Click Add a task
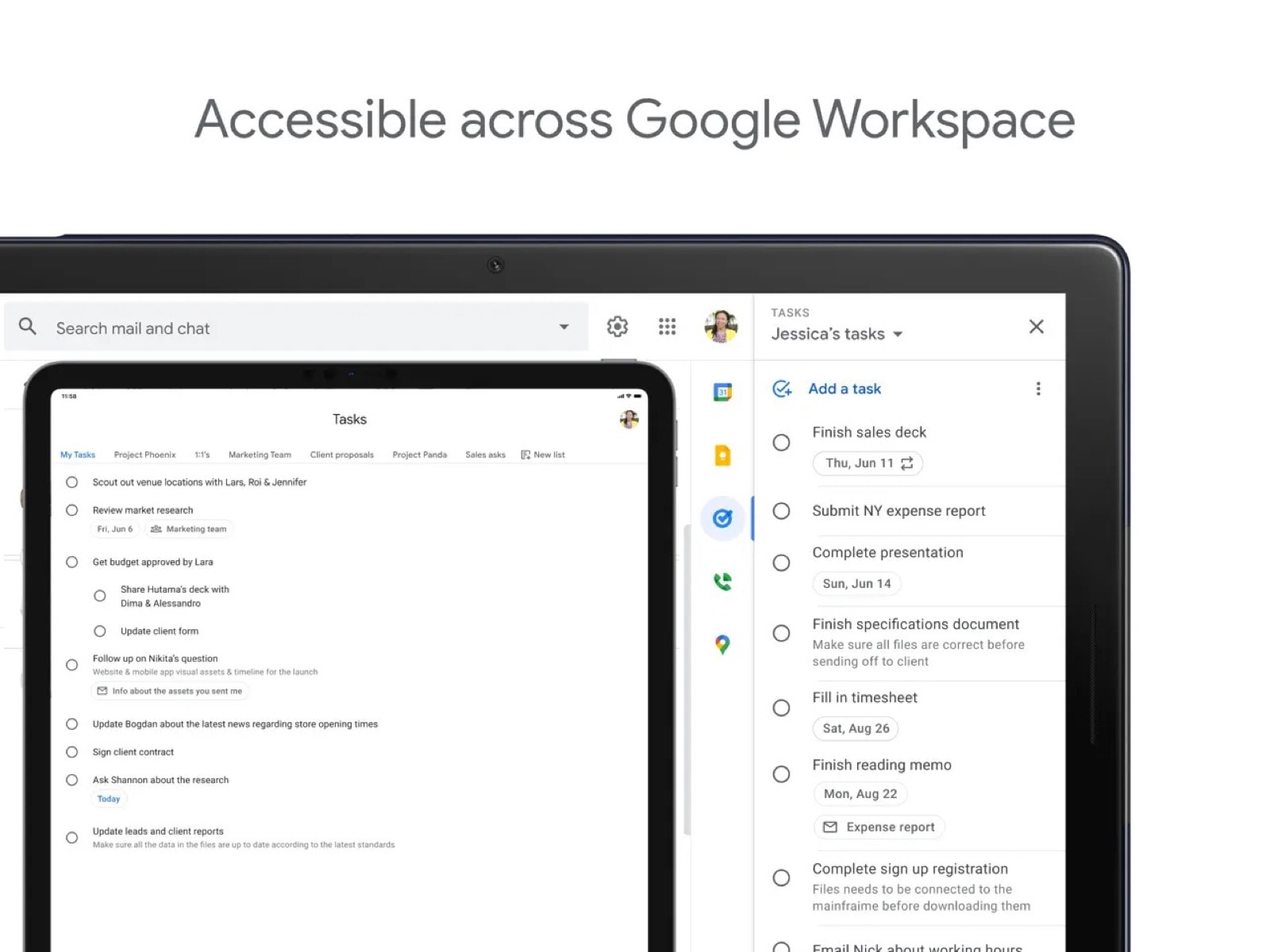This screenshot has width=1270, height=952. click(844, 389)
